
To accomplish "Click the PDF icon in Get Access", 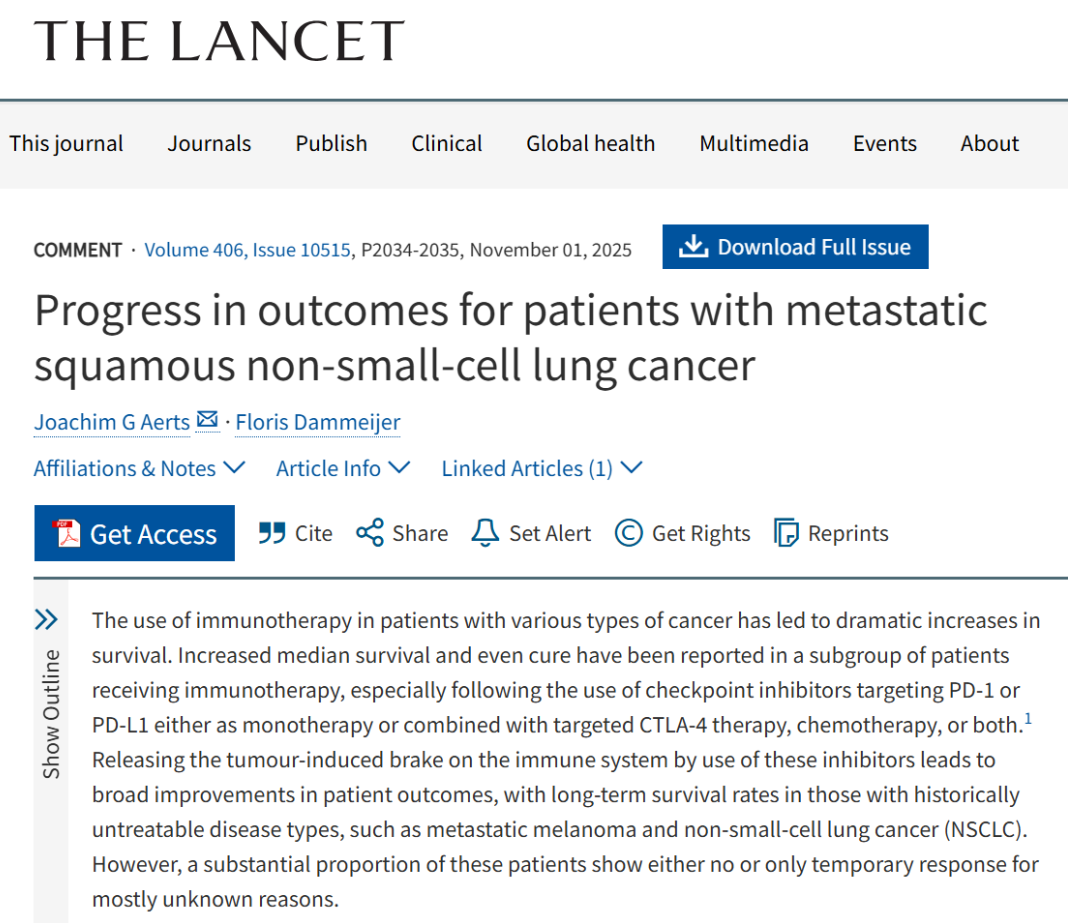I will pos(66,534).
